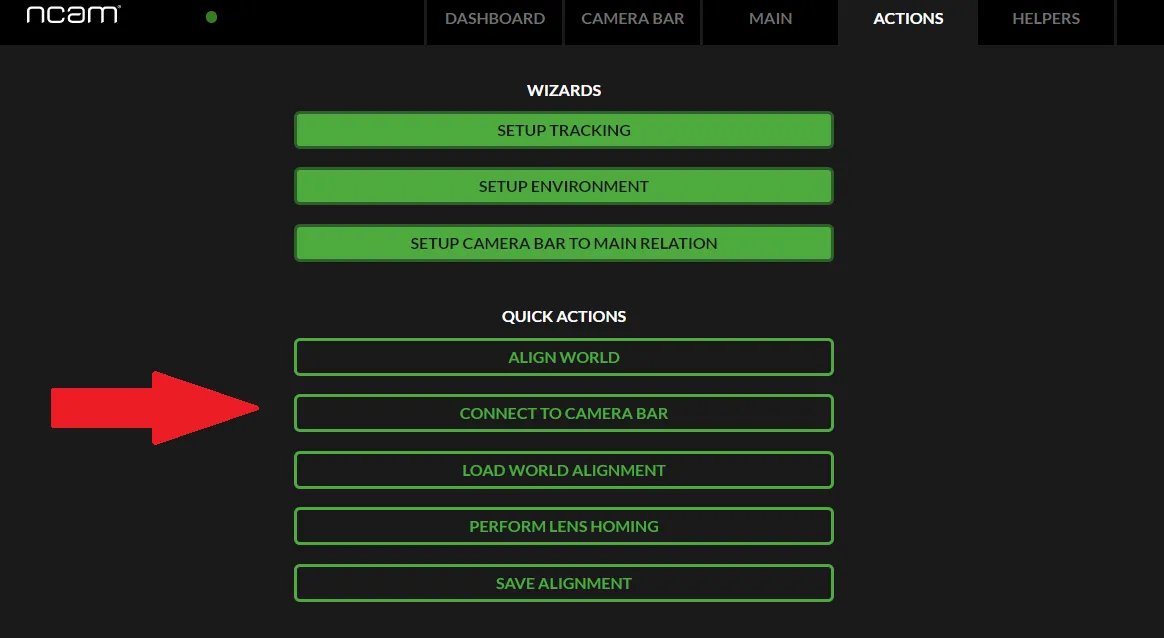Click the Quick Actions section heading
Screen dimensions: 1164x638
click(564, 316)
